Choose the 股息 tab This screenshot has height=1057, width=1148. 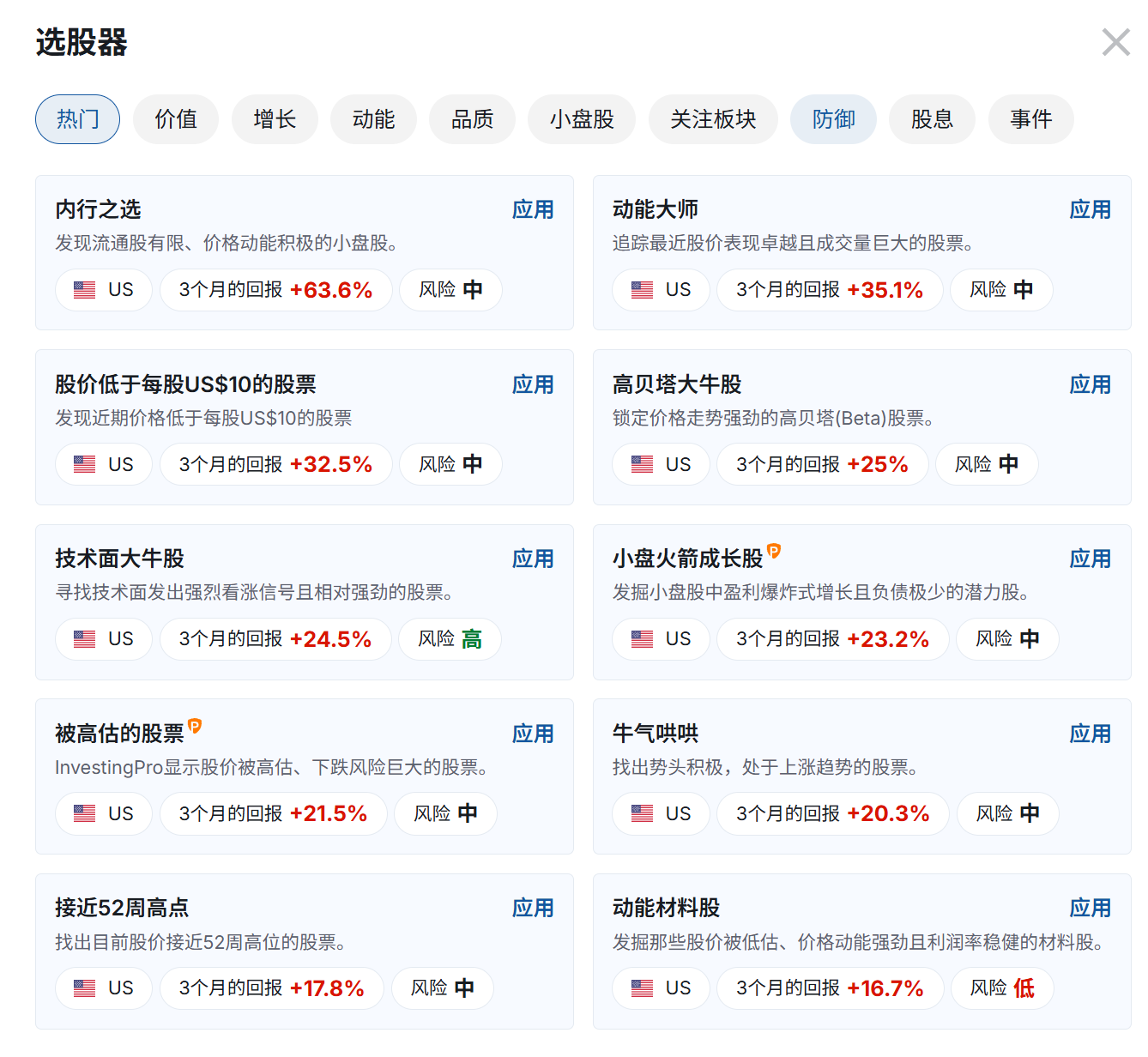point(932,119)
